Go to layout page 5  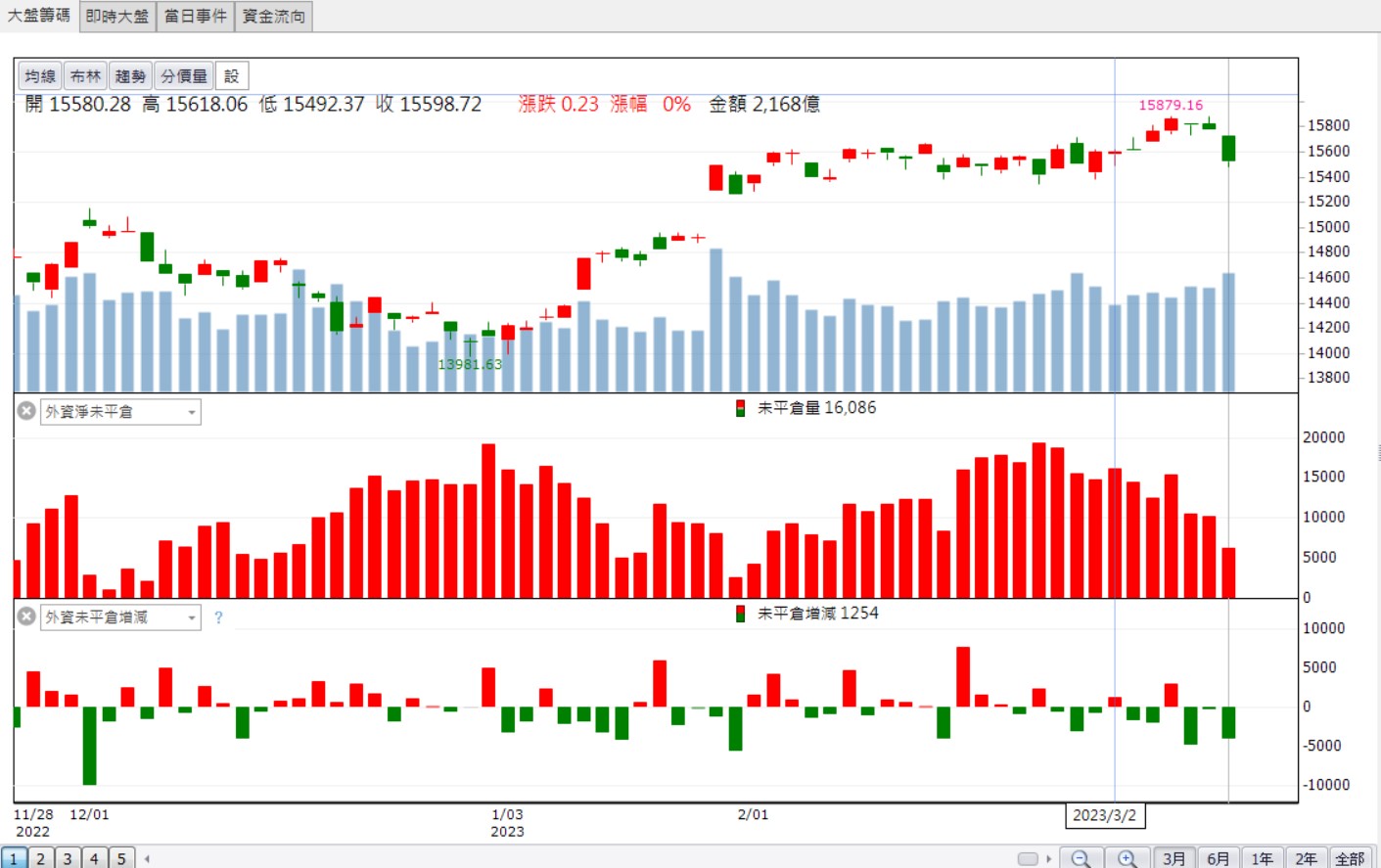pyautogui.click(x=121, y=858)
